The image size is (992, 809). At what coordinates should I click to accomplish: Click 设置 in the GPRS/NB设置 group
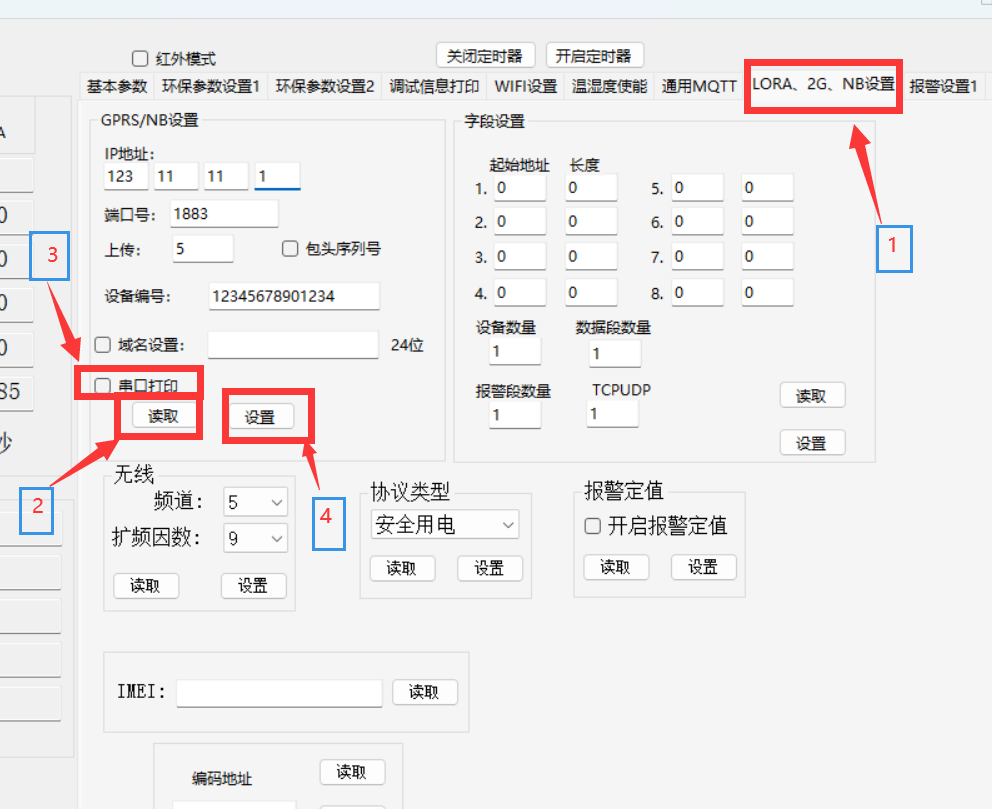260,417
